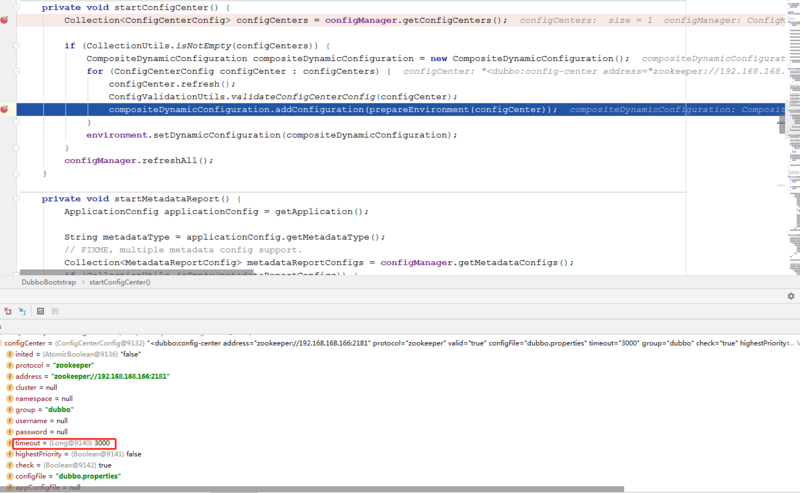Screen dimensions: 800x493
Task: Click environment.setDynamicConfiguration code line
Action: pos(272,135)
